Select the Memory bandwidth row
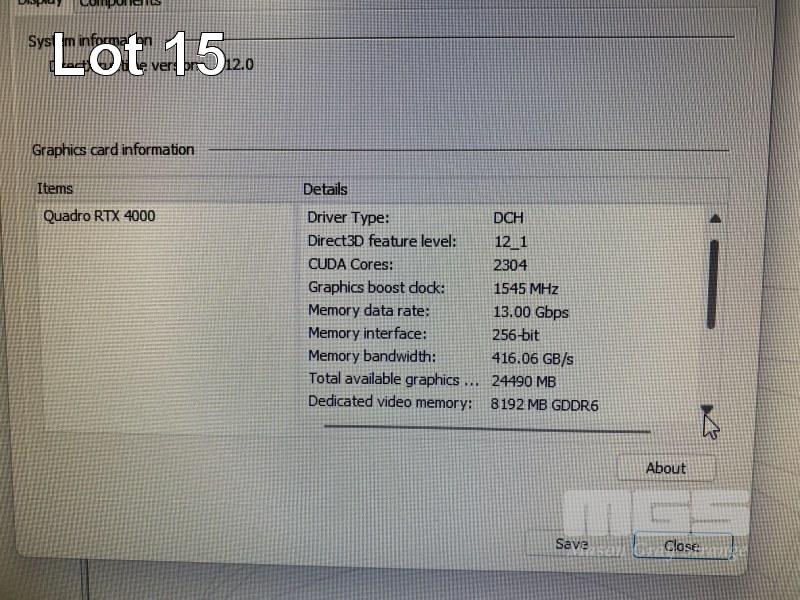 coord(371,357)
